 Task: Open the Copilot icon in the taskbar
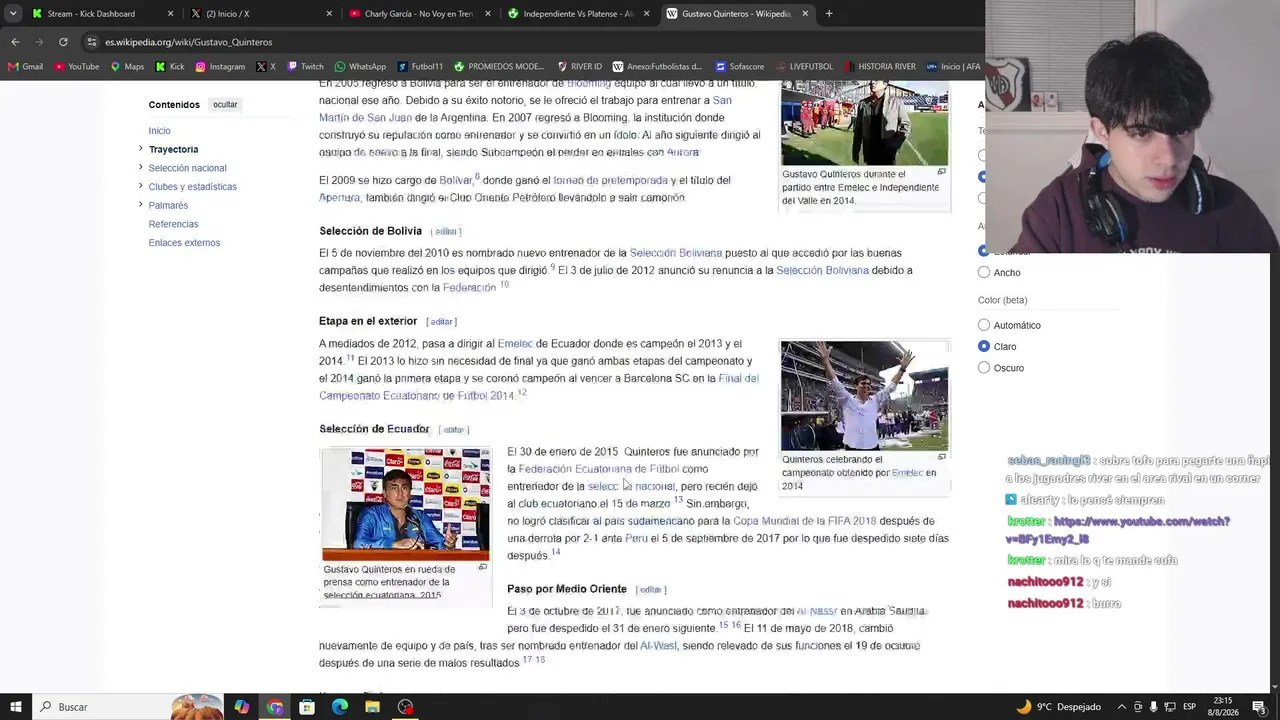tap(242, 707)
